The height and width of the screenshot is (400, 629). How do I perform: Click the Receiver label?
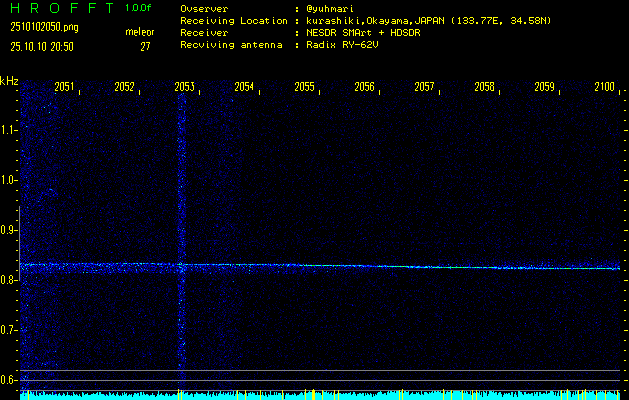click(x=204, y=33)
